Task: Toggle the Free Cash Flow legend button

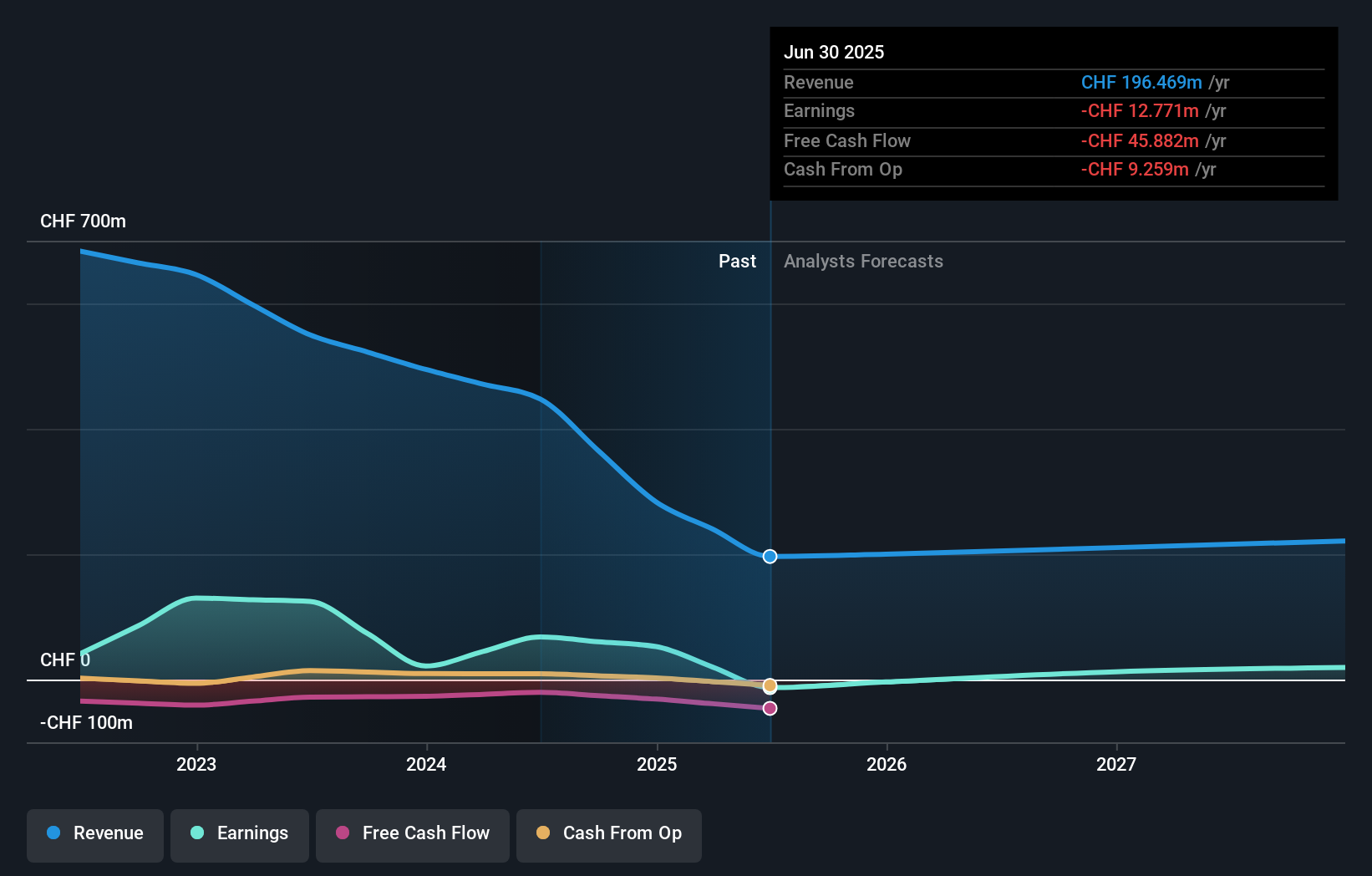Action: (413, 835)
